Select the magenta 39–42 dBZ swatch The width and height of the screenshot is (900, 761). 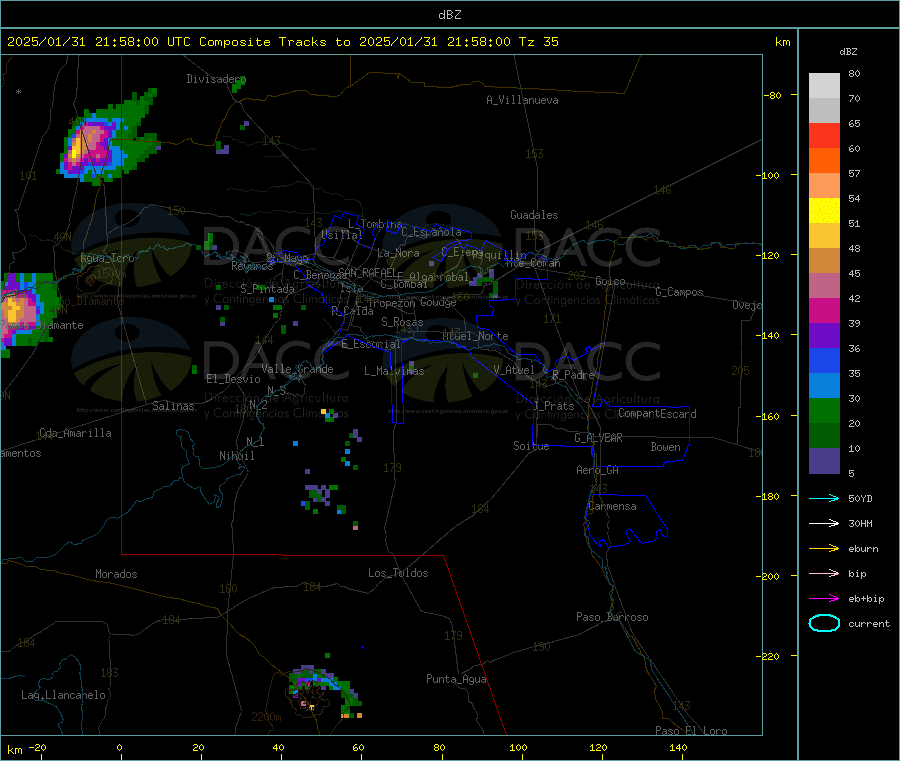coord(824,310)
